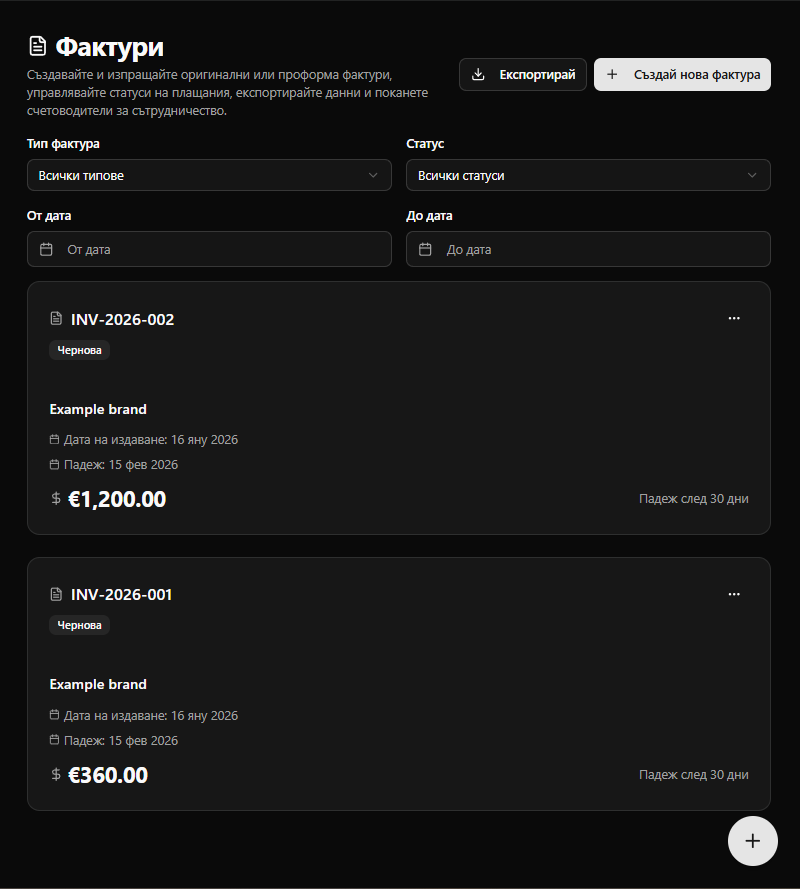Click the document icon next to INV-2026-002

click(56, 319)
